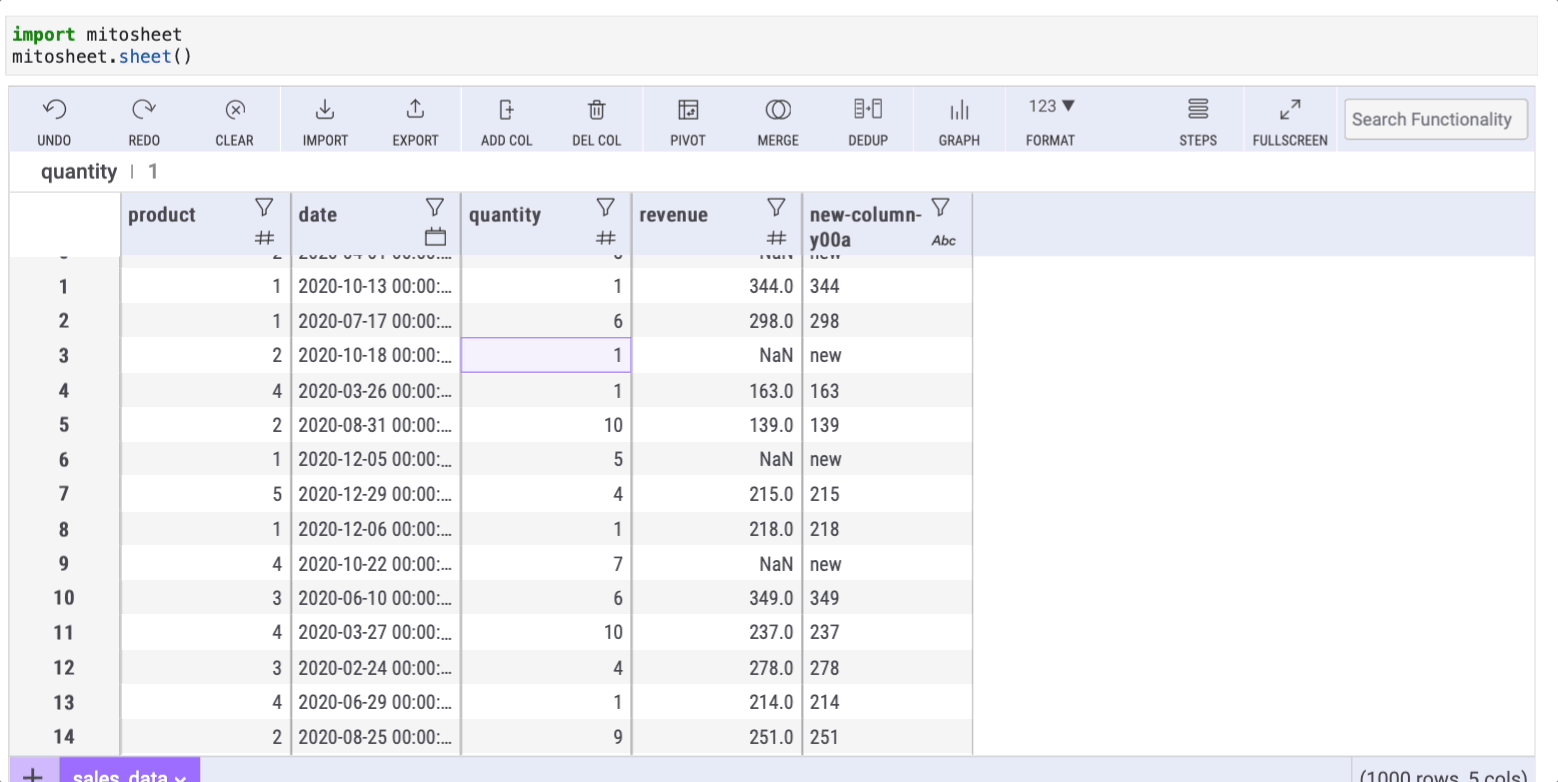Click the revenue cell 163.0
Screen dimensions: 1558x782
(717, 390)
